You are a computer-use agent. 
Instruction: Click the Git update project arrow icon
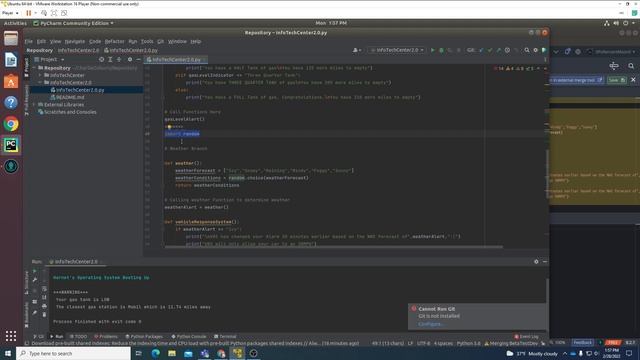(x=481, y=50)
